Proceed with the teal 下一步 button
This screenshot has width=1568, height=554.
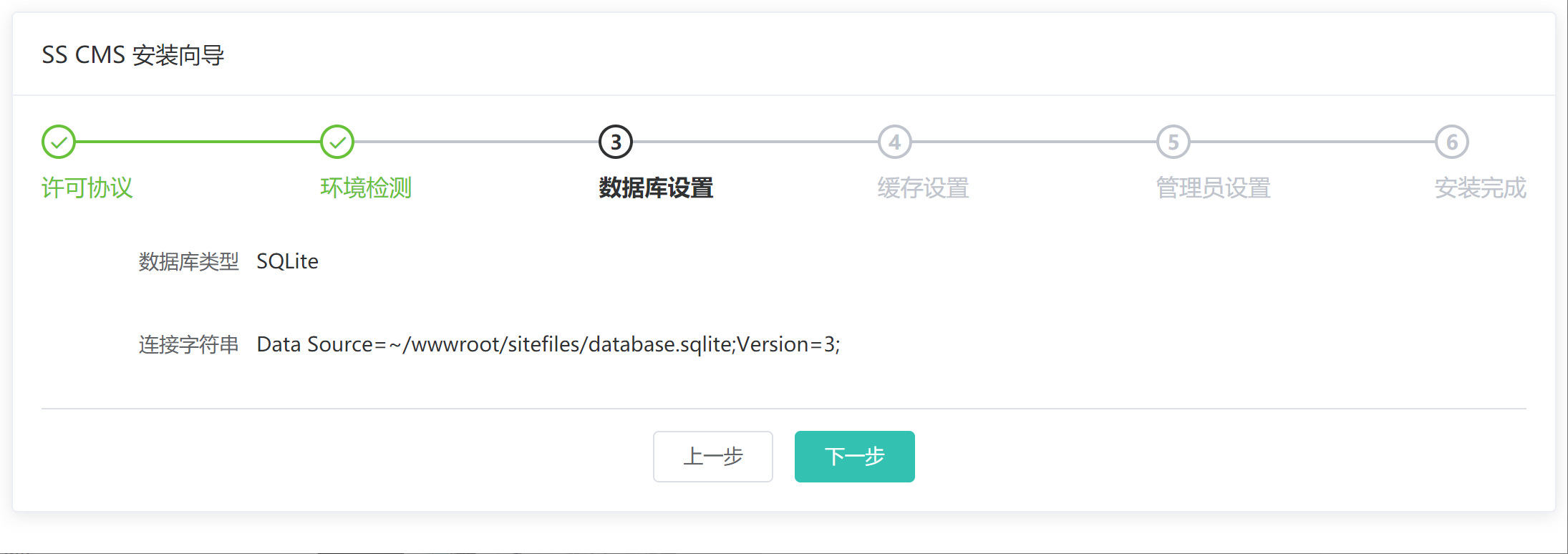[x=854, y=457]
